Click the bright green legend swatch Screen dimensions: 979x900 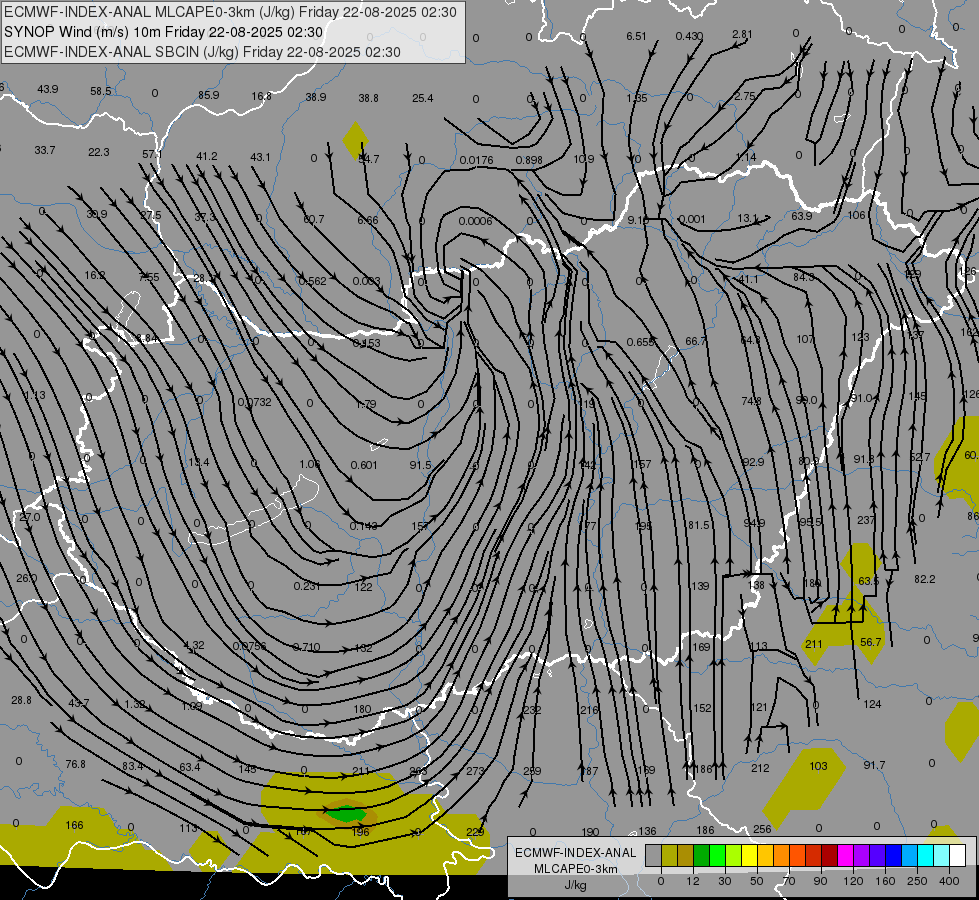coord(718,856)
